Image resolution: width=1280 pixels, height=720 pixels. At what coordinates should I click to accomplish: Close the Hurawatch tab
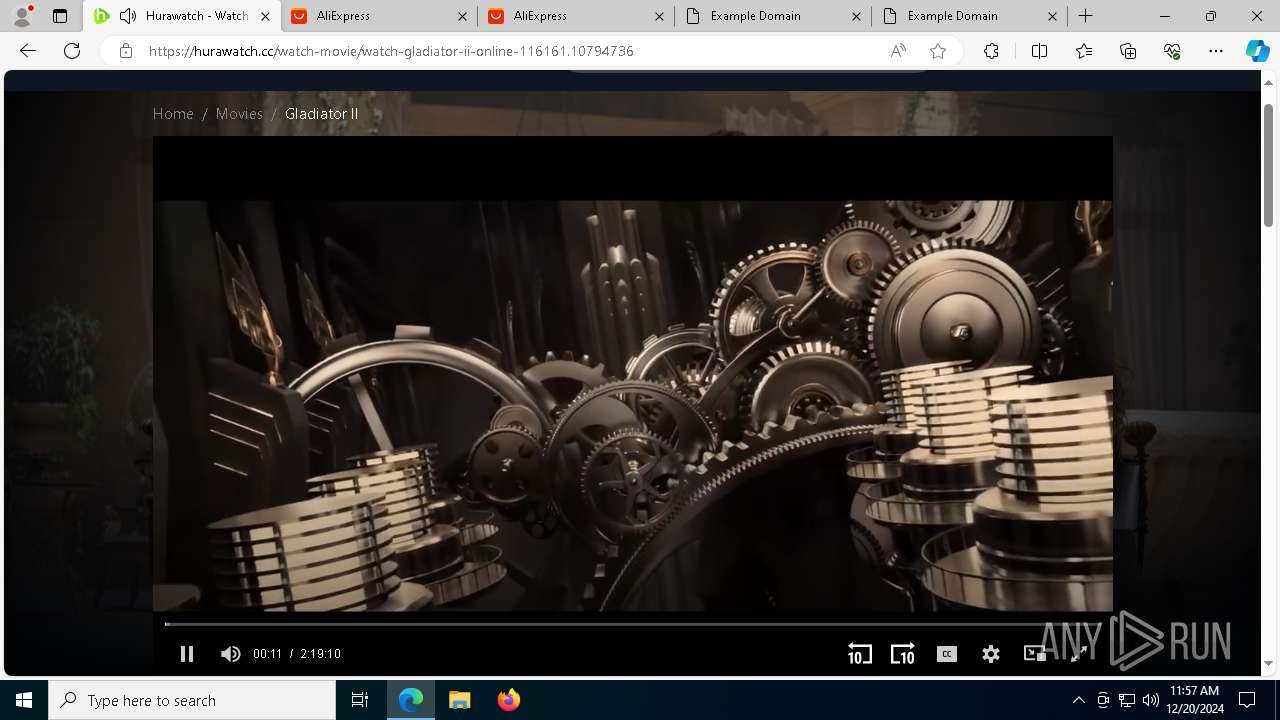(265, 16)
